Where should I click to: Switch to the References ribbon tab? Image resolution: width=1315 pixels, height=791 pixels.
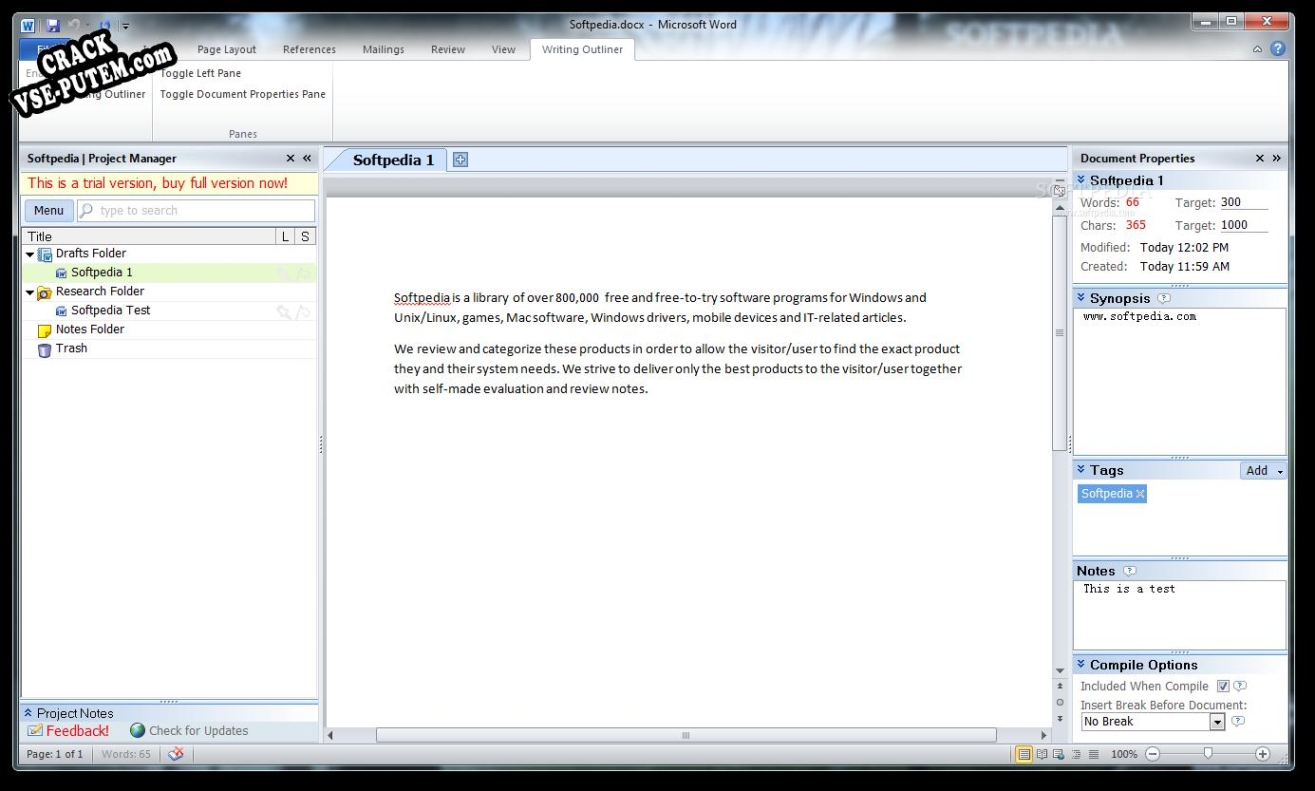tap(309, 49)
